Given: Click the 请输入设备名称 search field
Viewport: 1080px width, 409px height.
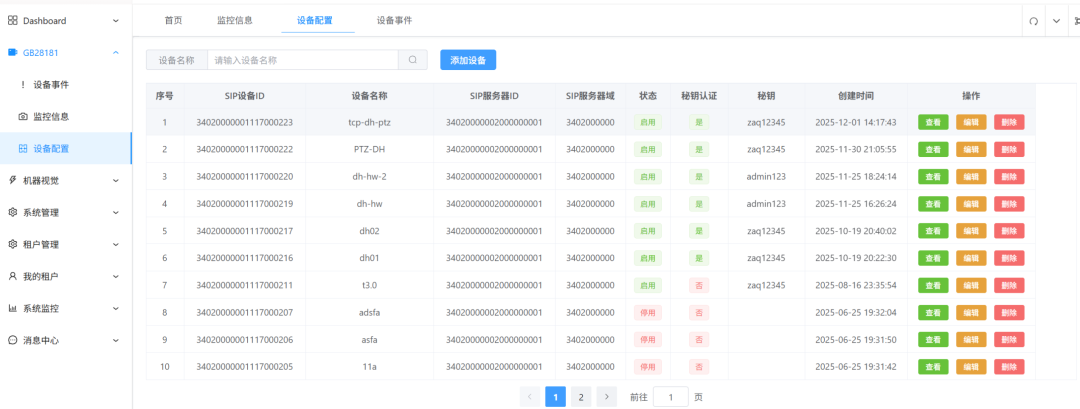Looking at the screenshot, I should 302,60.
